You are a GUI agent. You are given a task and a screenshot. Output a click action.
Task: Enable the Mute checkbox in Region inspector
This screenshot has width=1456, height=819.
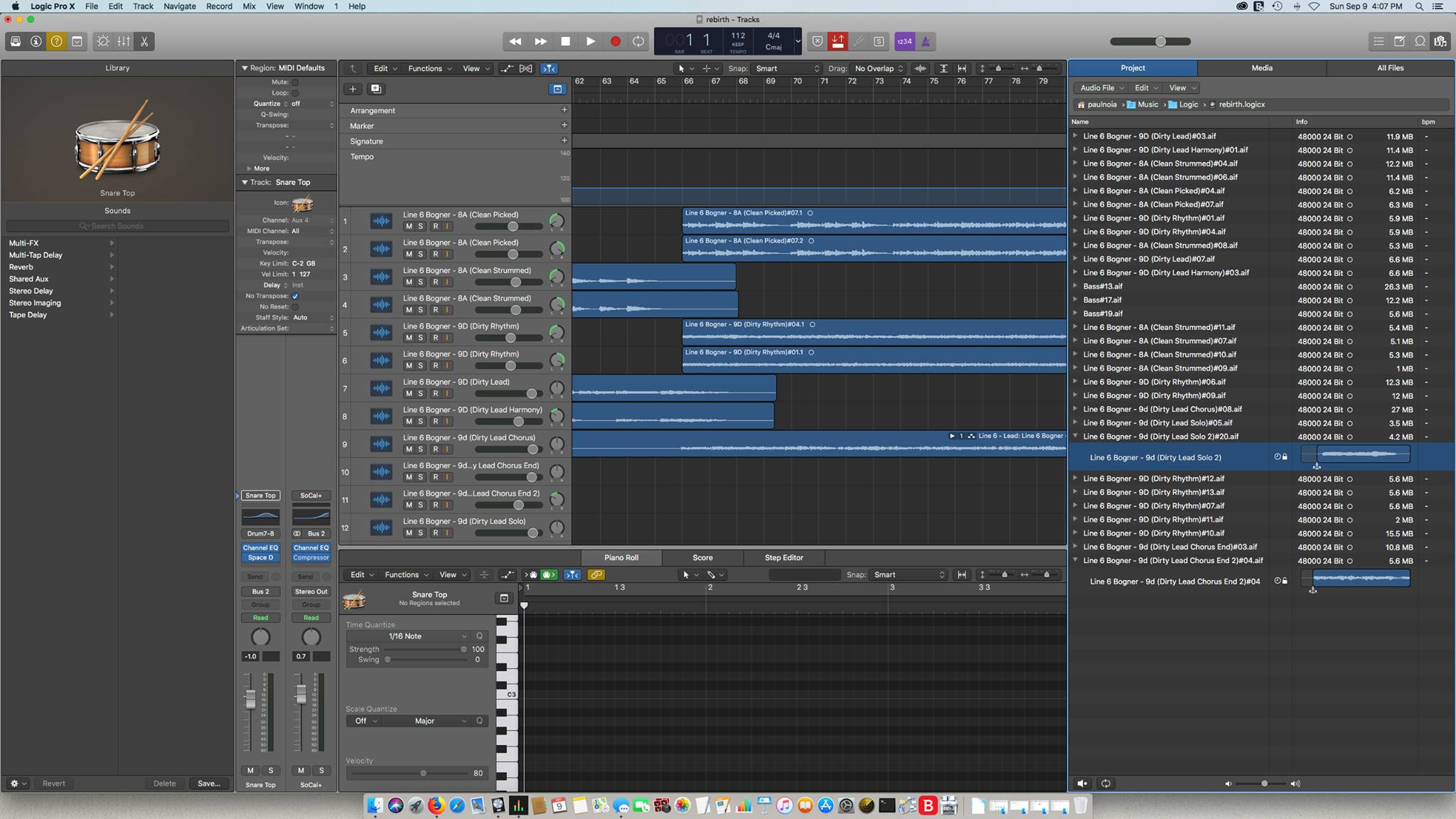(x=295, y=82)
